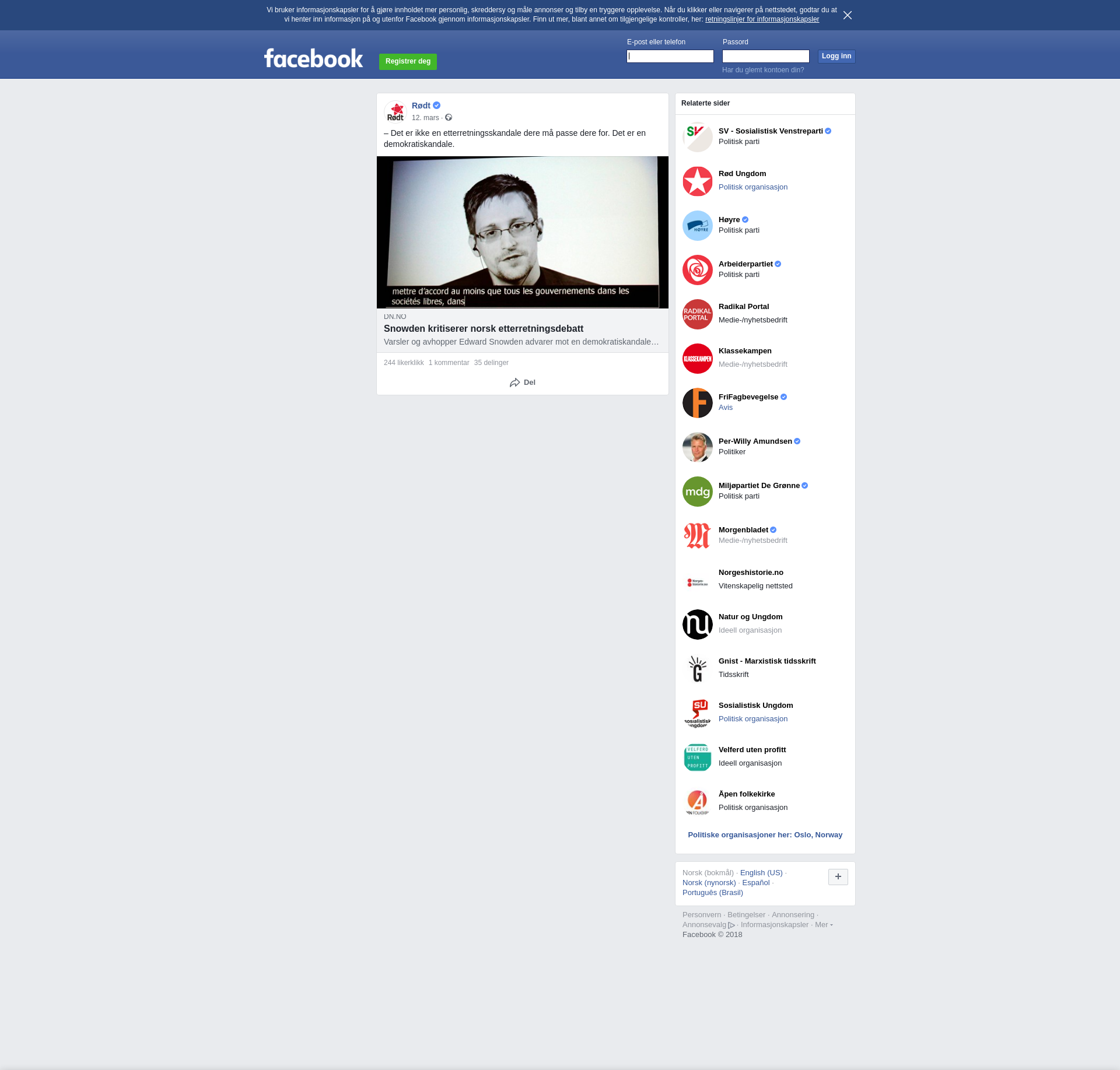Screen dimensions: 1120x1070
Task: Open the AdChoices icon next to Annonsevalg
Action: [x=731, y=925]
